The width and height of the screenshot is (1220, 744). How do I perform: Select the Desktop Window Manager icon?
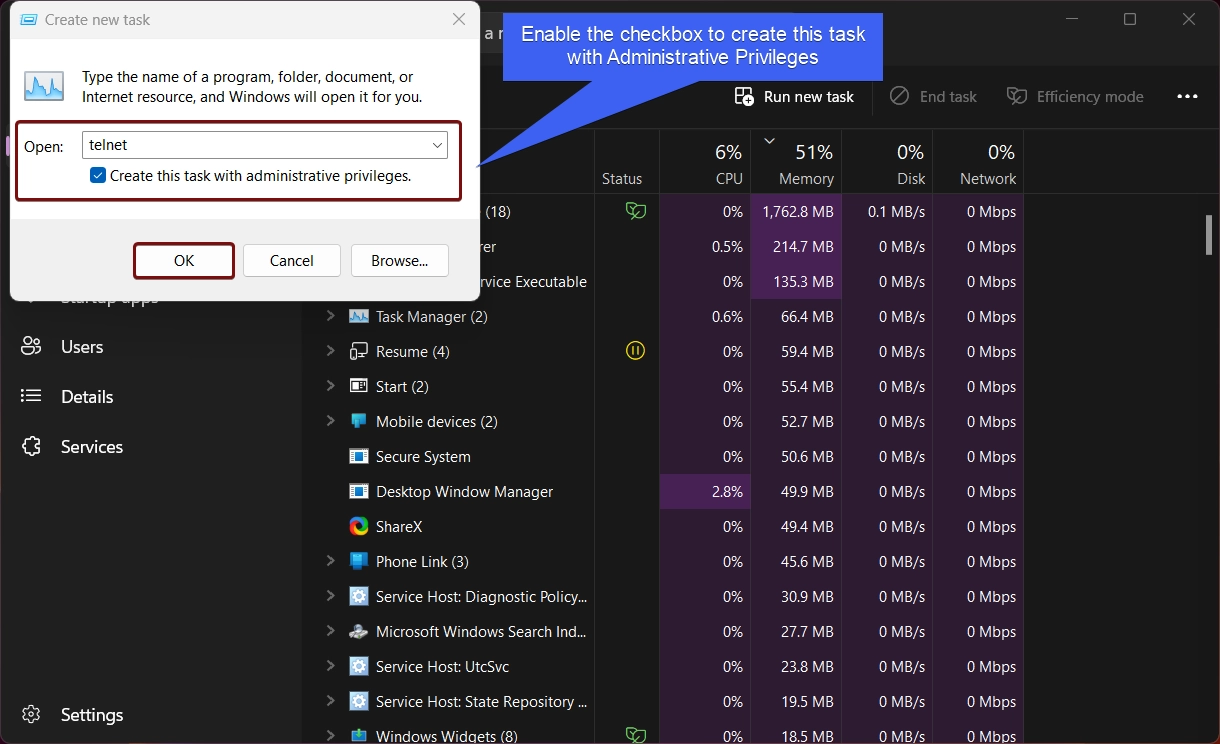coord(359,492)
